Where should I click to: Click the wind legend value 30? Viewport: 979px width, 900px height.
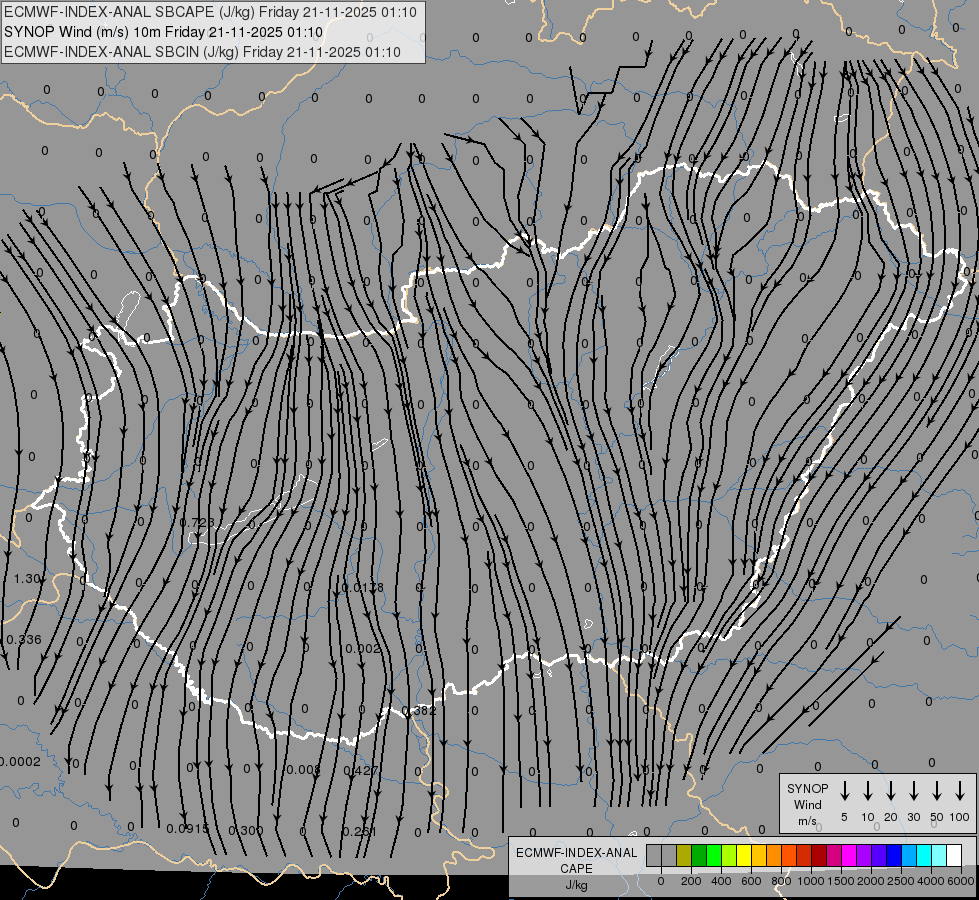[914, 817]
